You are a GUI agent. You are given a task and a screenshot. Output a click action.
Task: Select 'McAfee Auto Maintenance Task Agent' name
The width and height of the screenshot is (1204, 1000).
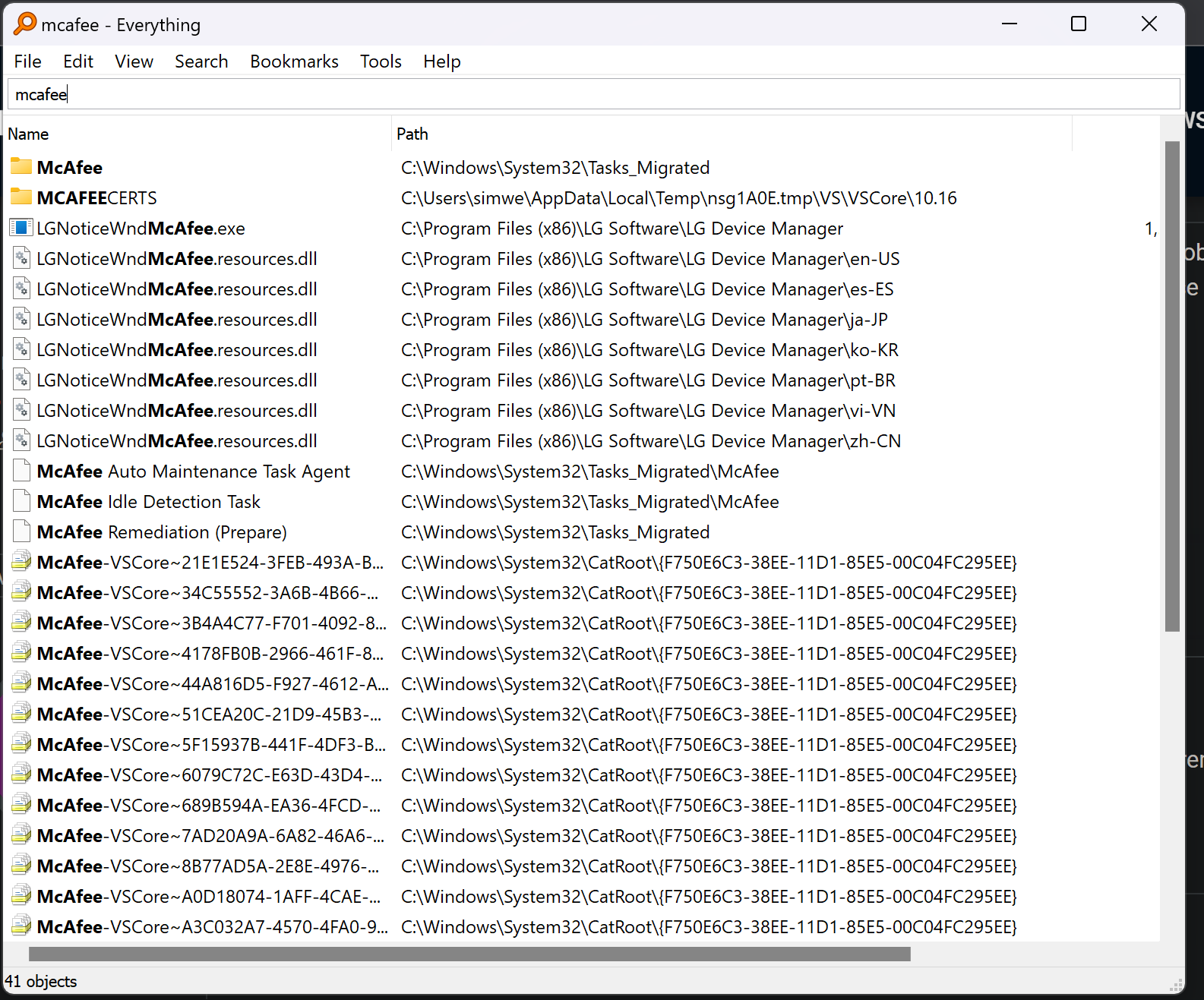pos(194,471)
